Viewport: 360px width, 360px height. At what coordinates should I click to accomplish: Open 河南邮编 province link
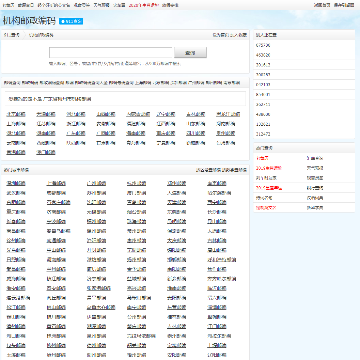226,124
